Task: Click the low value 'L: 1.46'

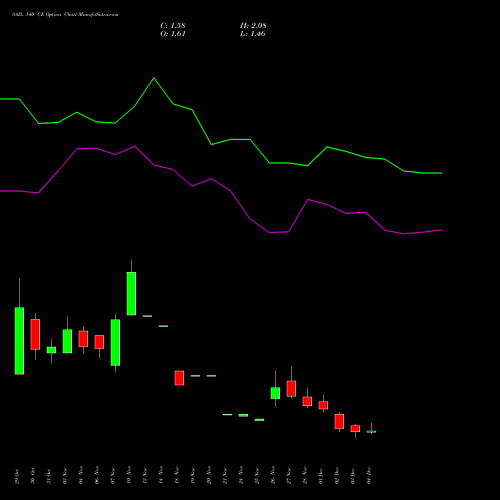Action: [253, 34]
